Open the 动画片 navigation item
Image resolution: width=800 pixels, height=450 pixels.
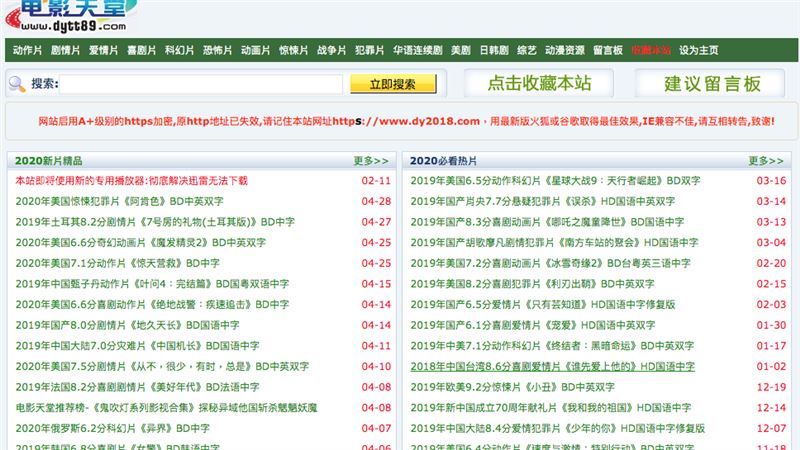pos(255,50)
